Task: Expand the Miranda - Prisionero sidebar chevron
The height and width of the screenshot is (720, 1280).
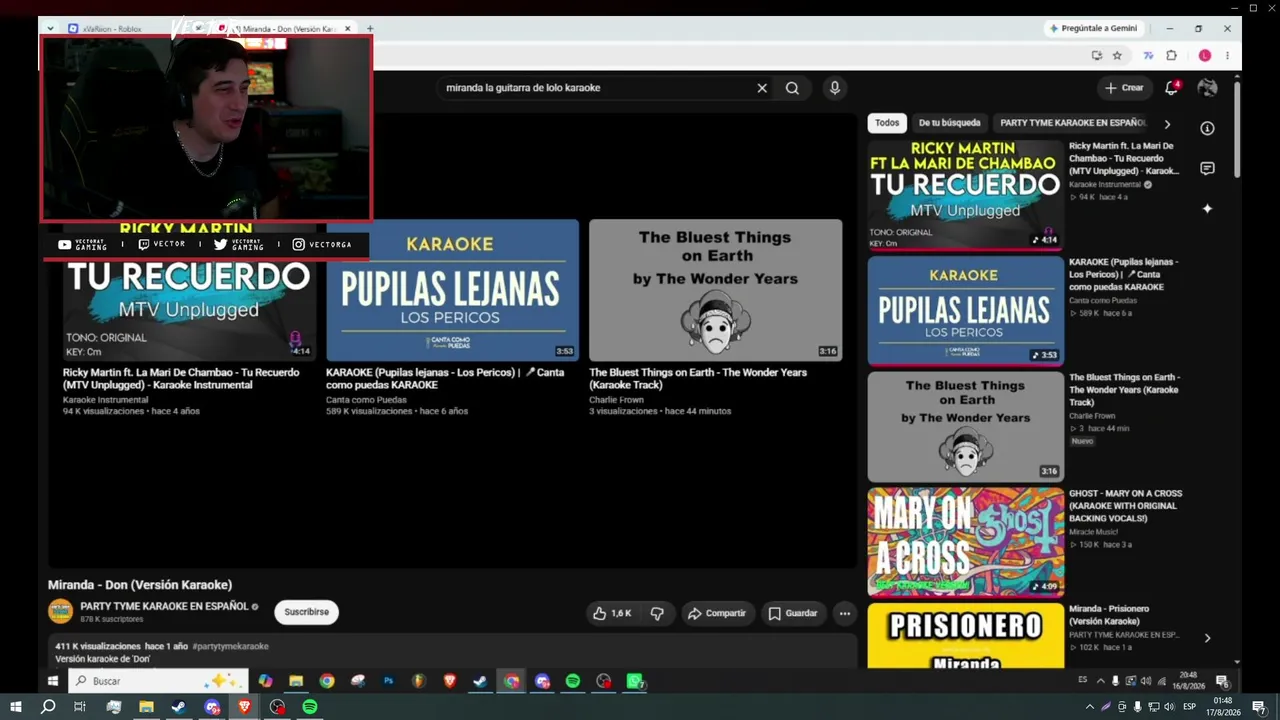Action: (x=1207, y=638)
